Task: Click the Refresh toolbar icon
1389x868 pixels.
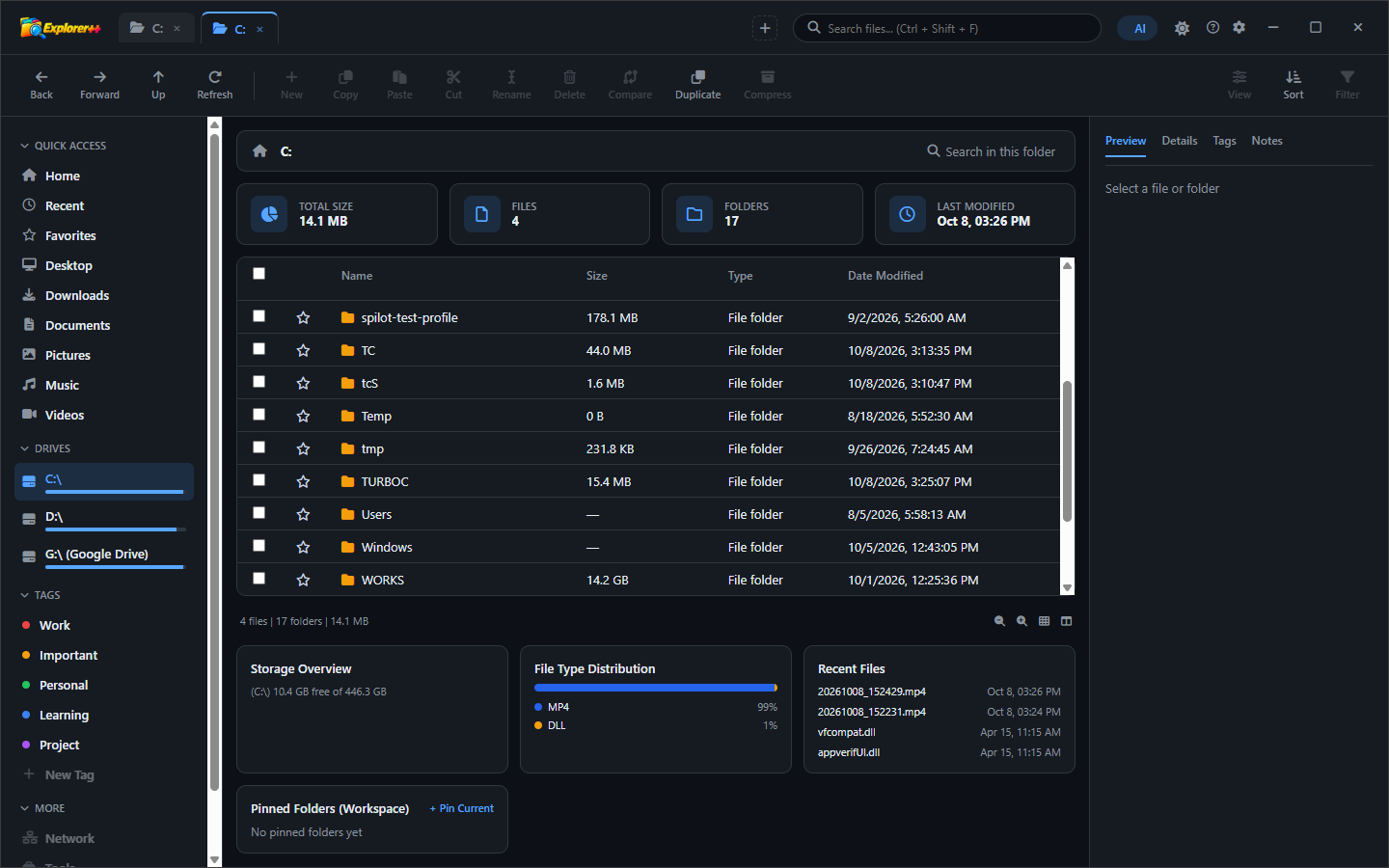Action: pos(215,77)
